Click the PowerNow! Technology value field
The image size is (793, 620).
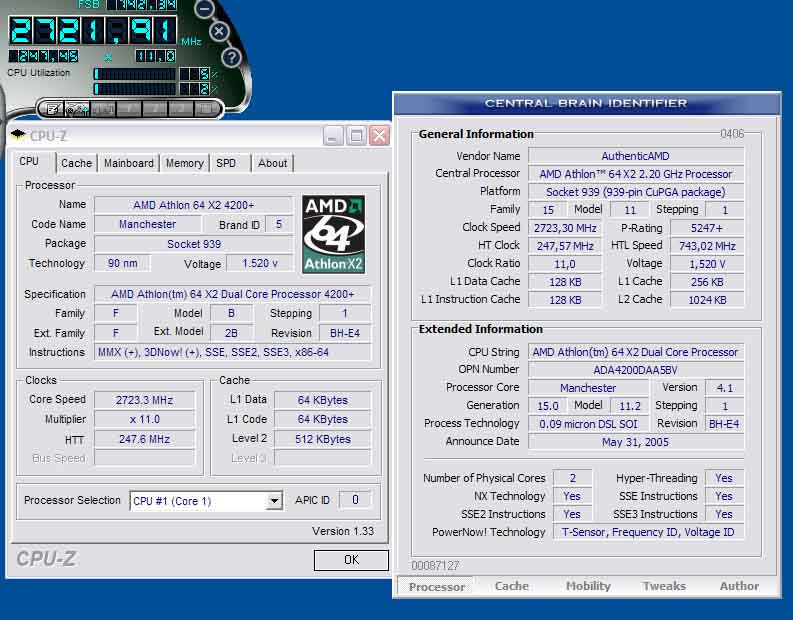coord(648,533)
